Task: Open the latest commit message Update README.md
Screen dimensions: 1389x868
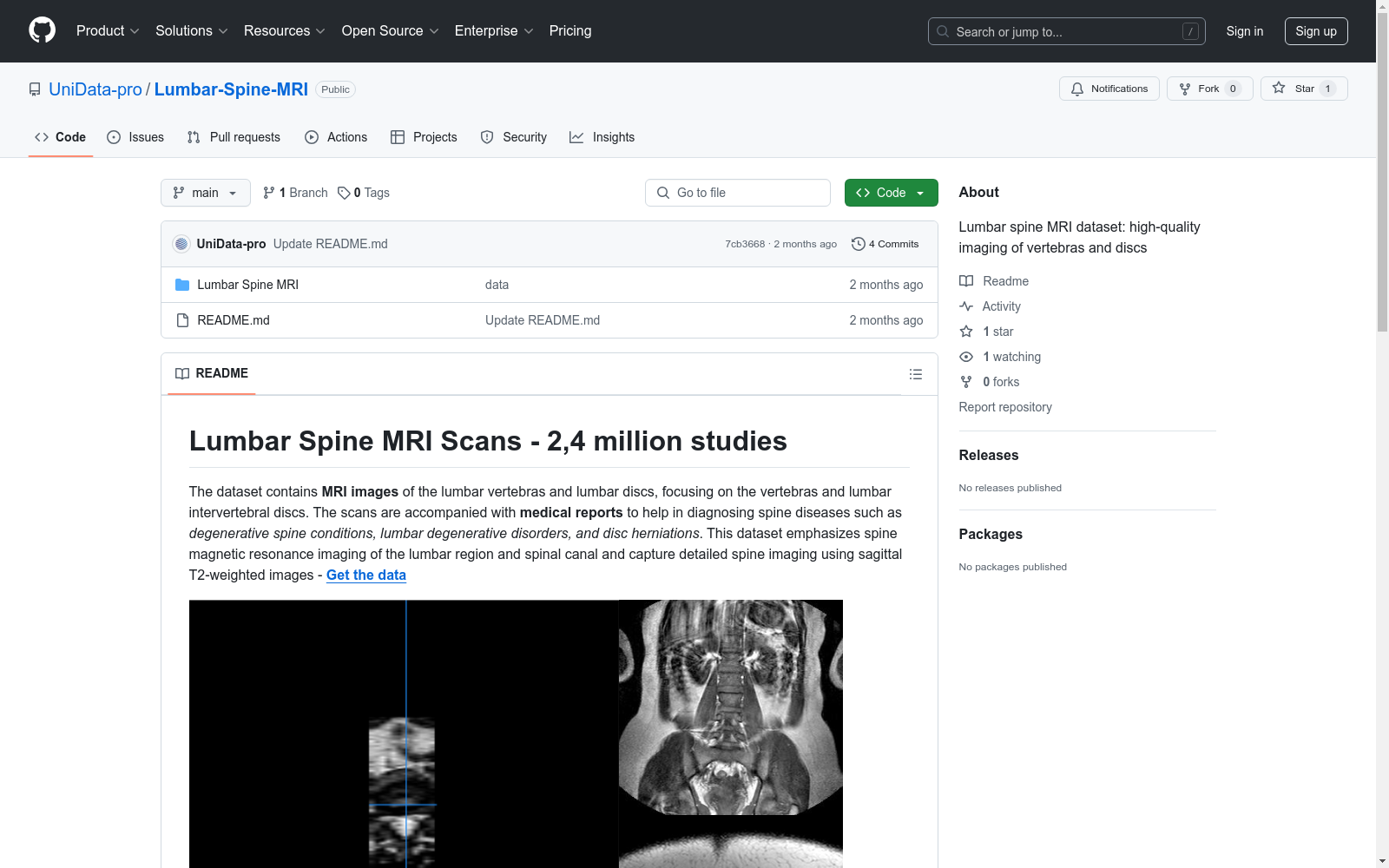Action: 331,244
